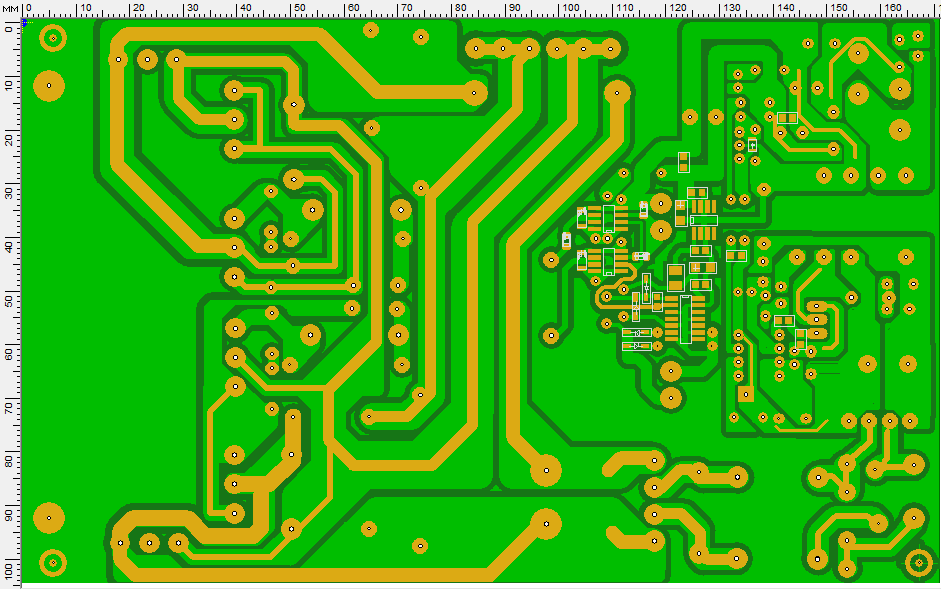Select the tallest multi-pin SMD chip footprint

685,319
